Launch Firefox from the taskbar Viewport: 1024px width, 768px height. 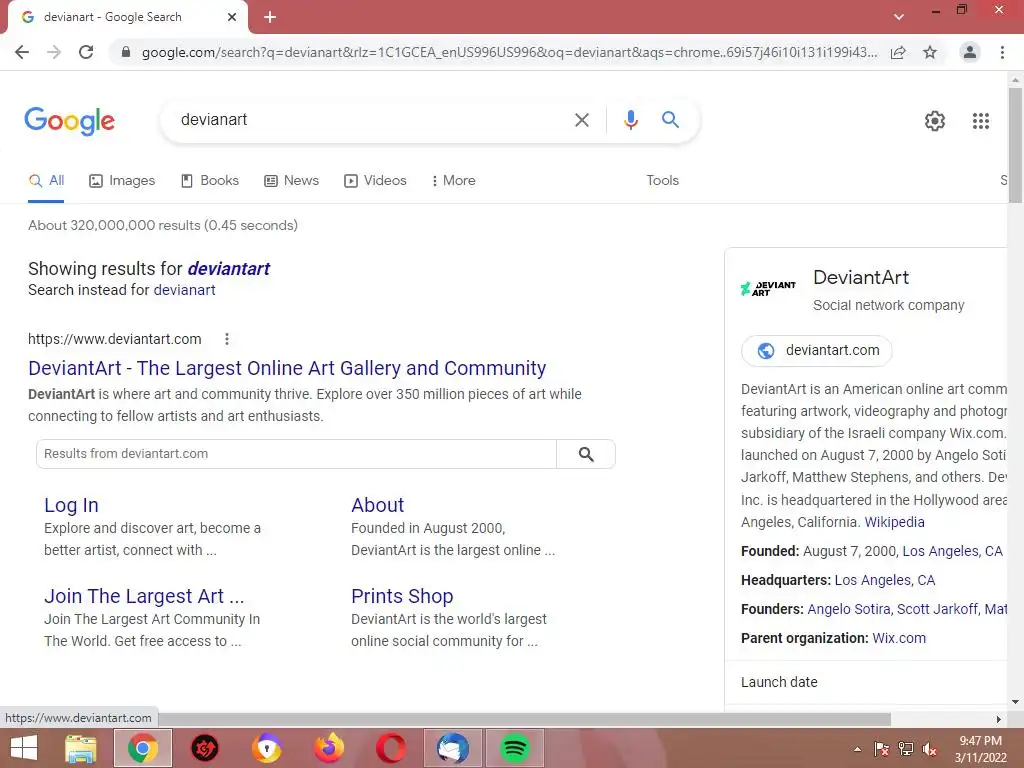[328, 748]
